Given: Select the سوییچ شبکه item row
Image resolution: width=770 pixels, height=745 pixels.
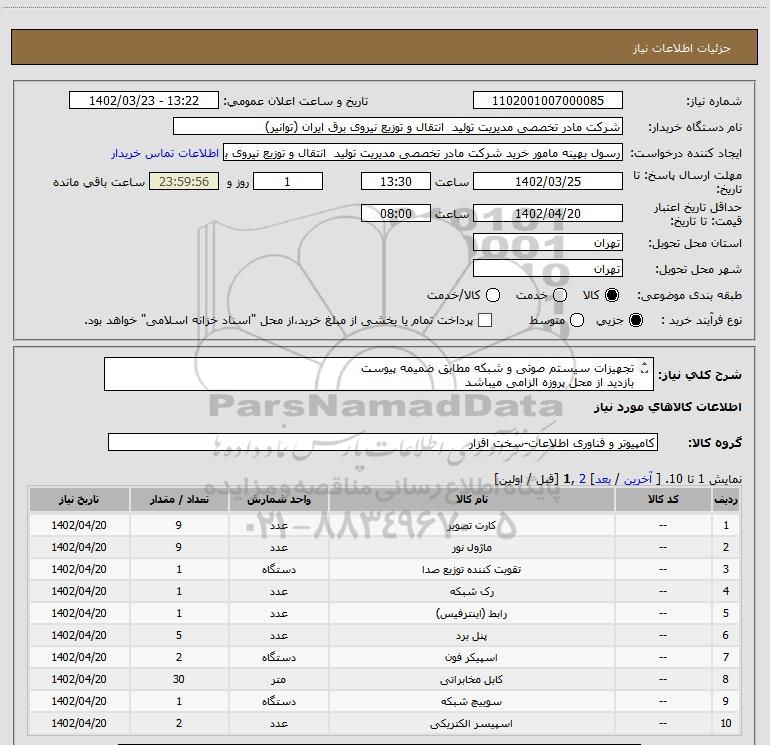Looking at the screenshot, I should pyautogui.click(x=384, y=701).
